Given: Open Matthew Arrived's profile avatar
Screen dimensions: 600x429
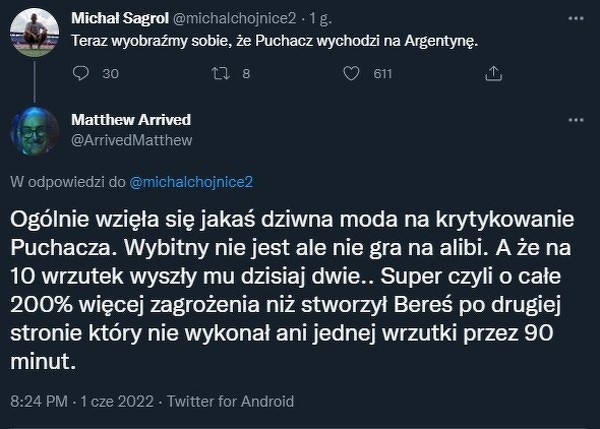Looking at the screenshot, I should 35,130.
